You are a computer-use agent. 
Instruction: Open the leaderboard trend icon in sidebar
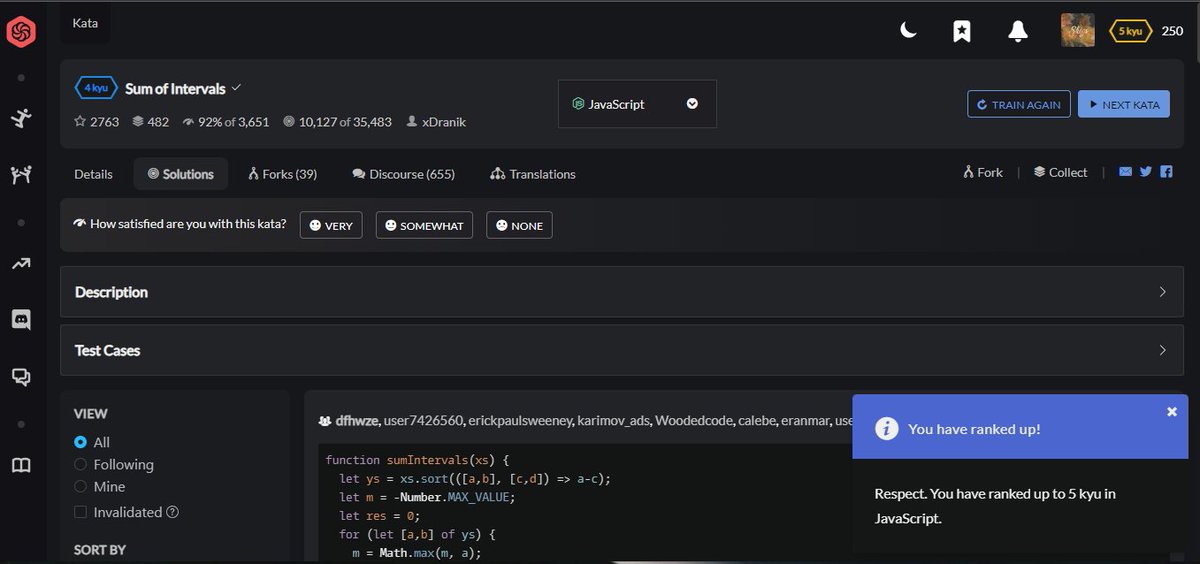(x=21, y=264)
